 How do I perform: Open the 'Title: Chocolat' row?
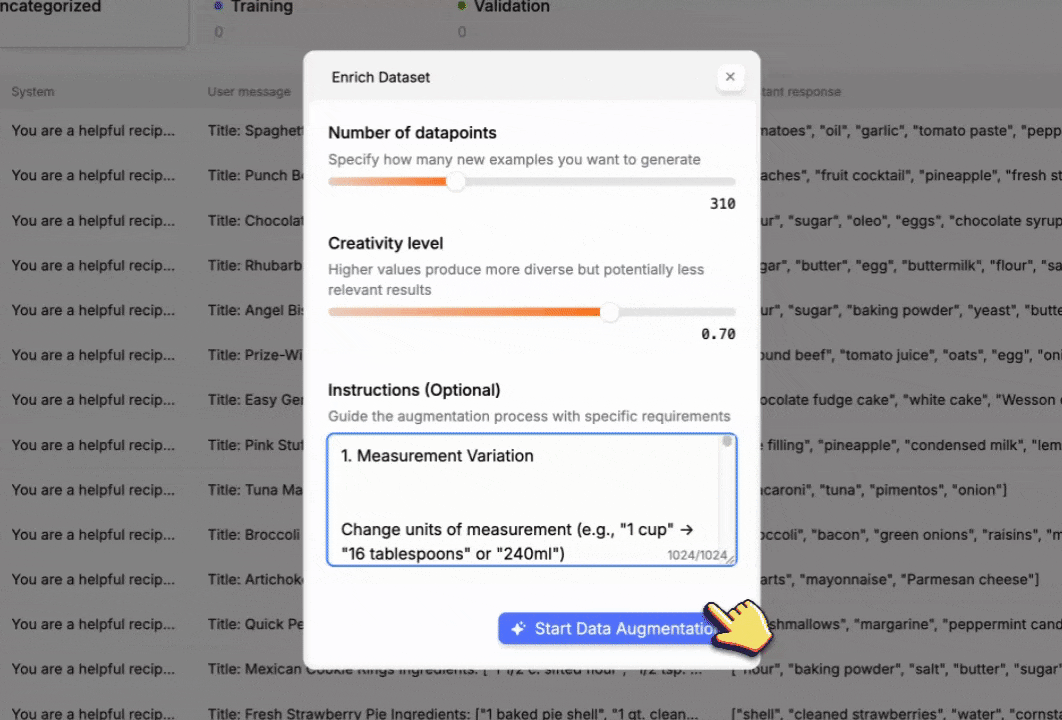click(255, 221)
